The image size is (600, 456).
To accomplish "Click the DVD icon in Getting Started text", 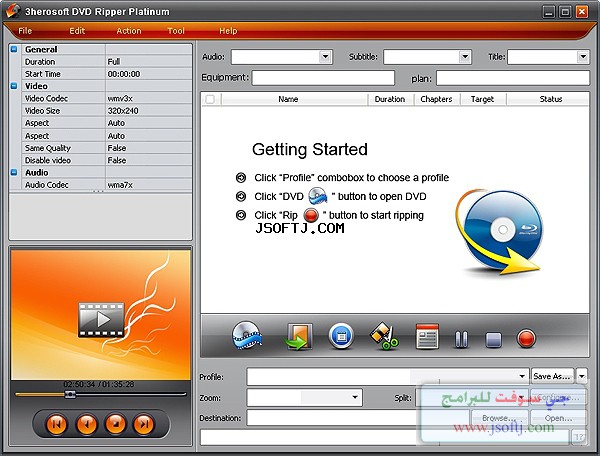I will (318, 196).
